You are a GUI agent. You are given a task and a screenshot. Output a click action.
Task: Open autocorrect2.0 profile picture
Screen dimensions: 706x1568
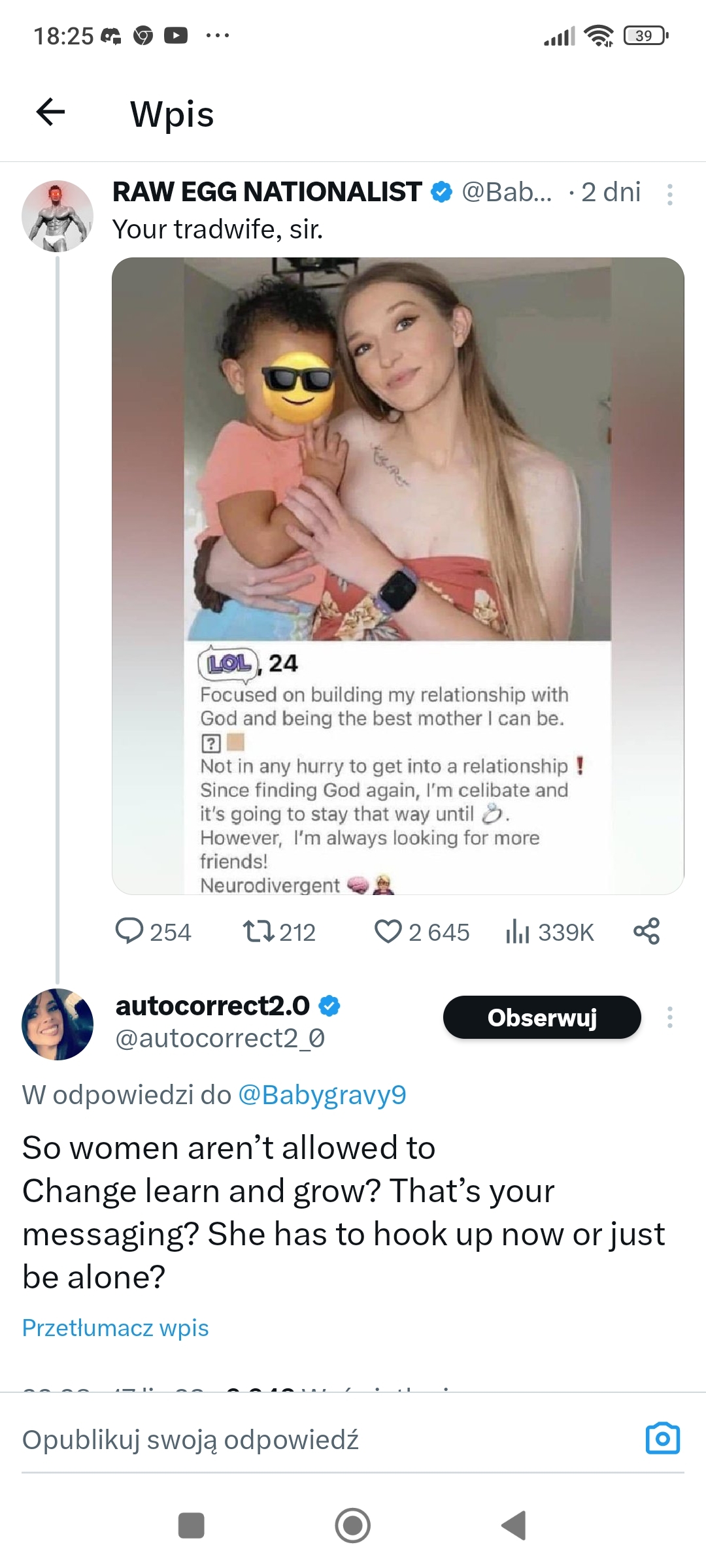click(58, 1024)
